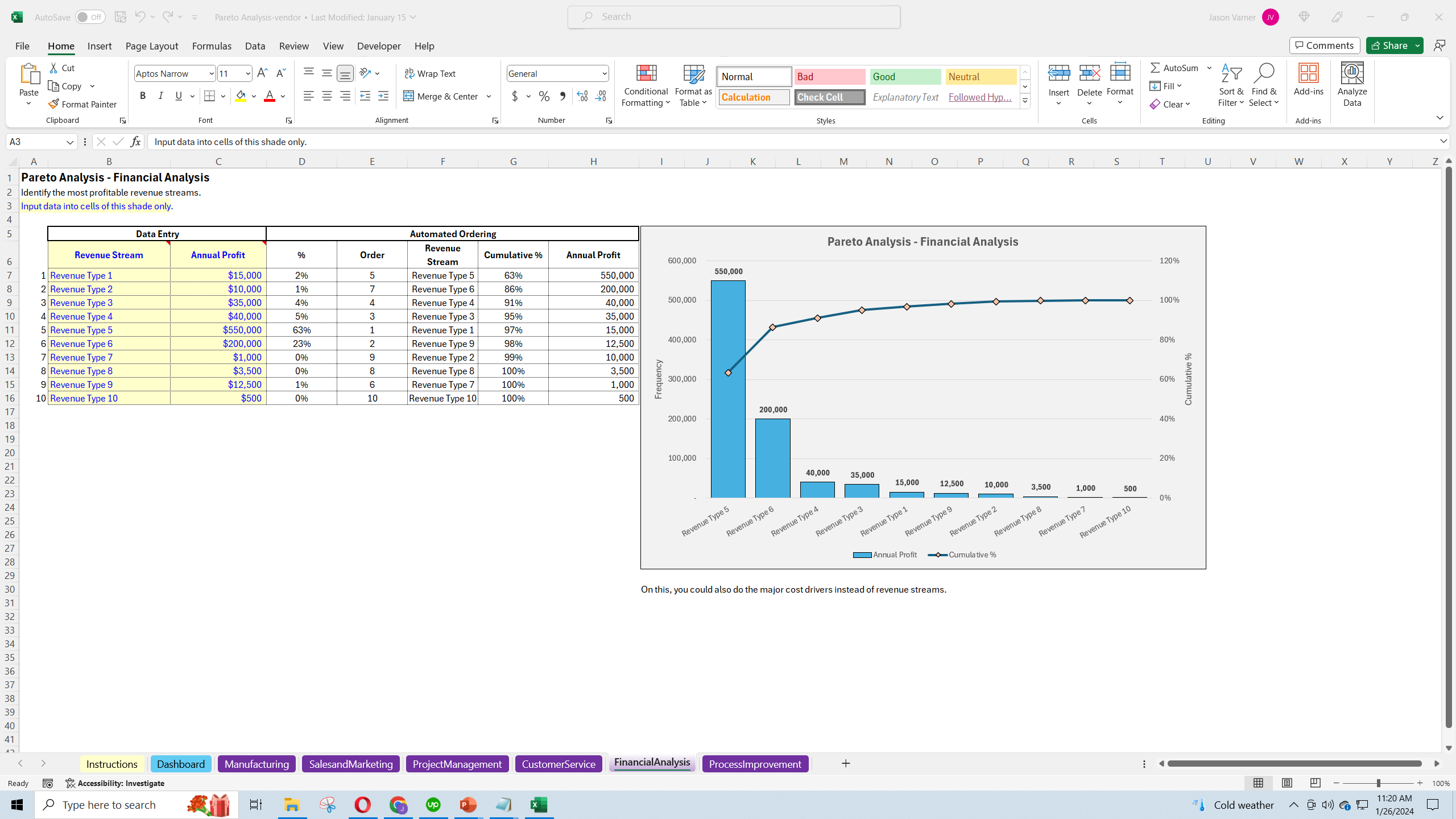Viewport: 1456px width, 819px height.
Task: Toggle Wrap Text for cell
Action: [x=430, y=73]
